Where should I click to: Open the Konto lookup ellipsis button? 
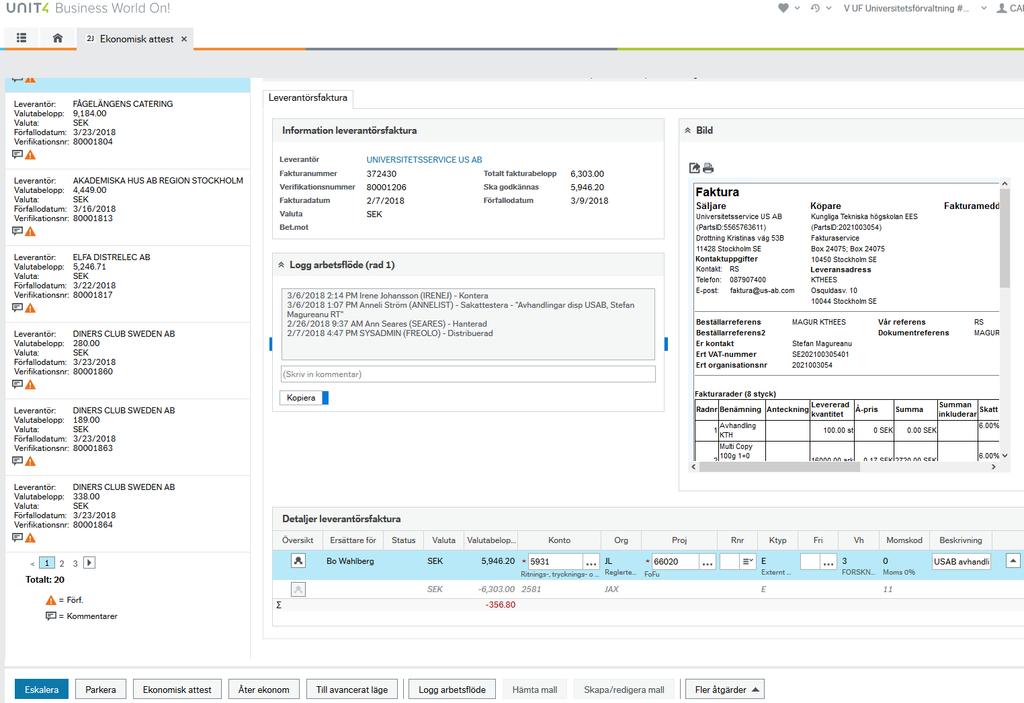[591, 562]
